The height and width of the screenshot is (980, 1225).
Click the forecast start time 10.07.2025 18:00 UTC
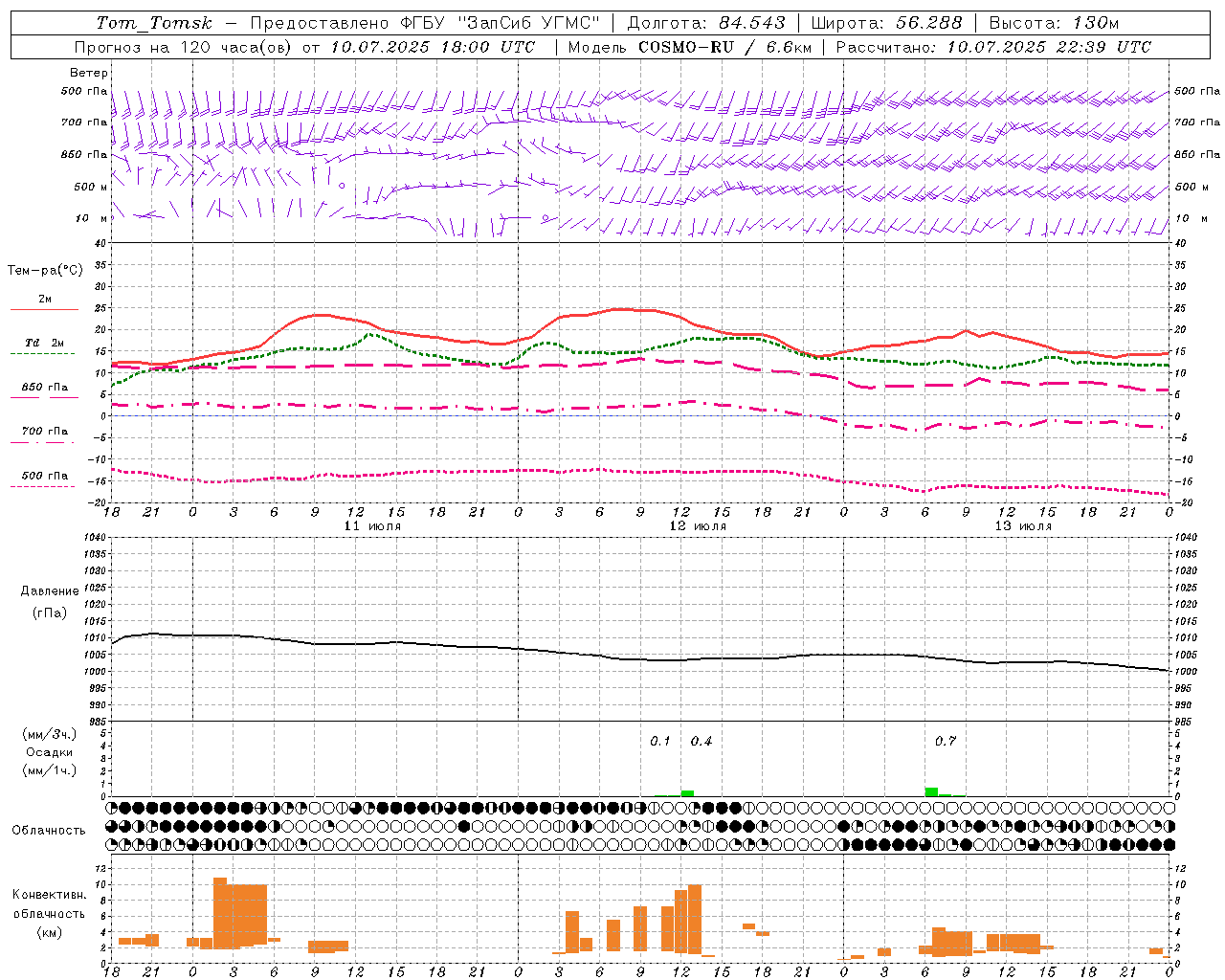click(433, 47)
